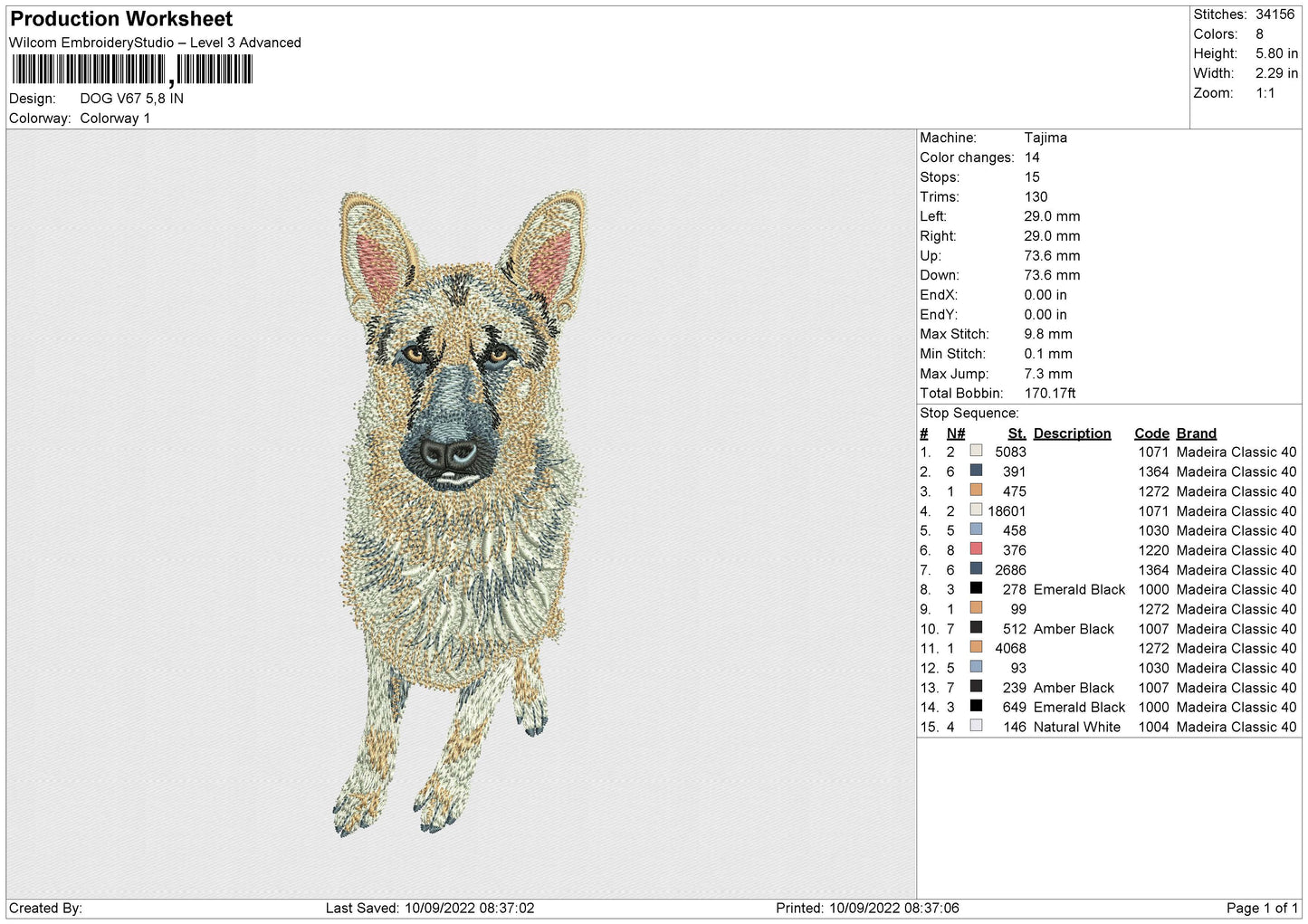
Task: Click the 'Page 1 of 1' indicator
Action: [1262, 909]
